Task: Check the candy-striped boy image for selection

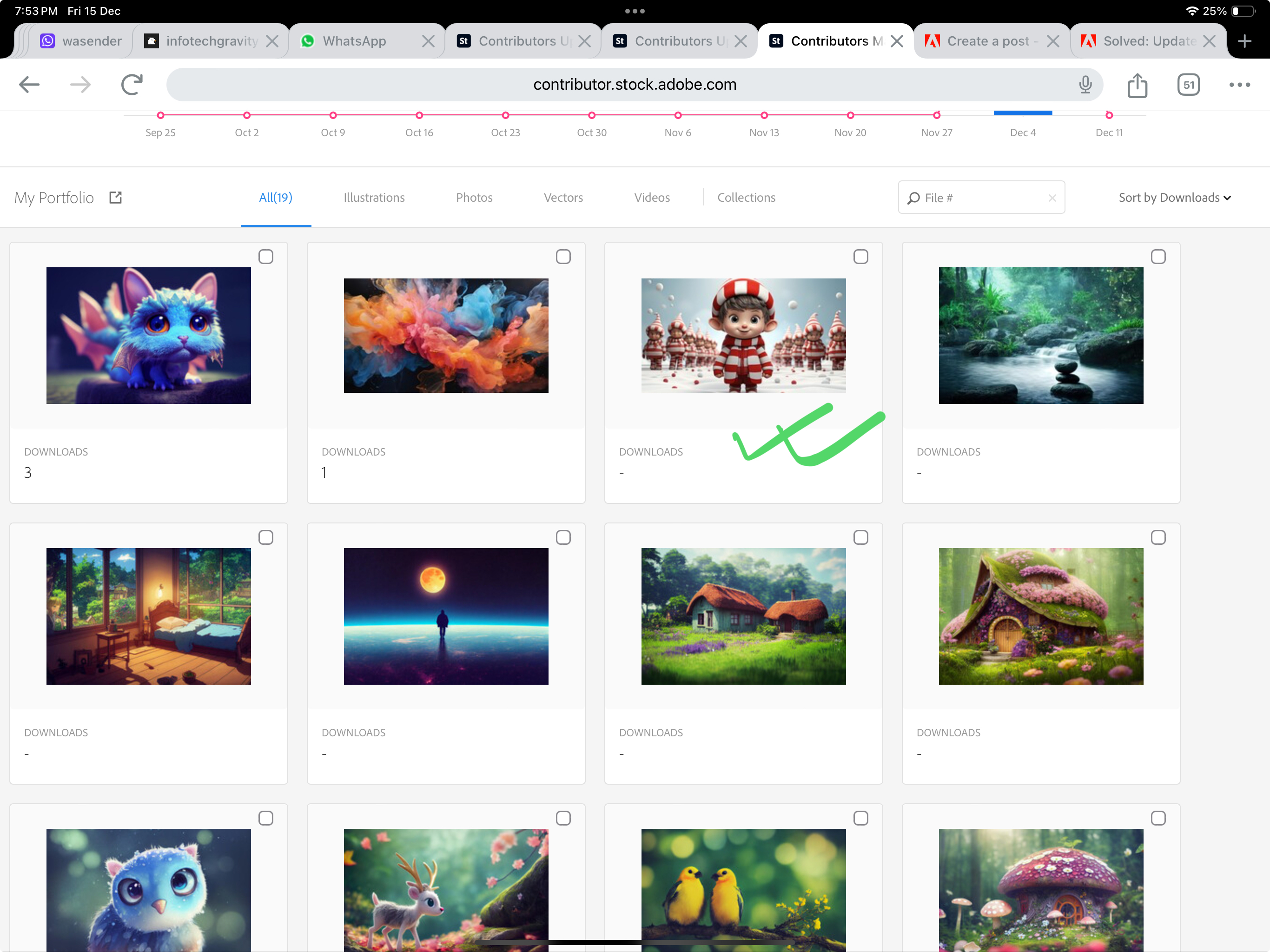Action: coord(860,257)
